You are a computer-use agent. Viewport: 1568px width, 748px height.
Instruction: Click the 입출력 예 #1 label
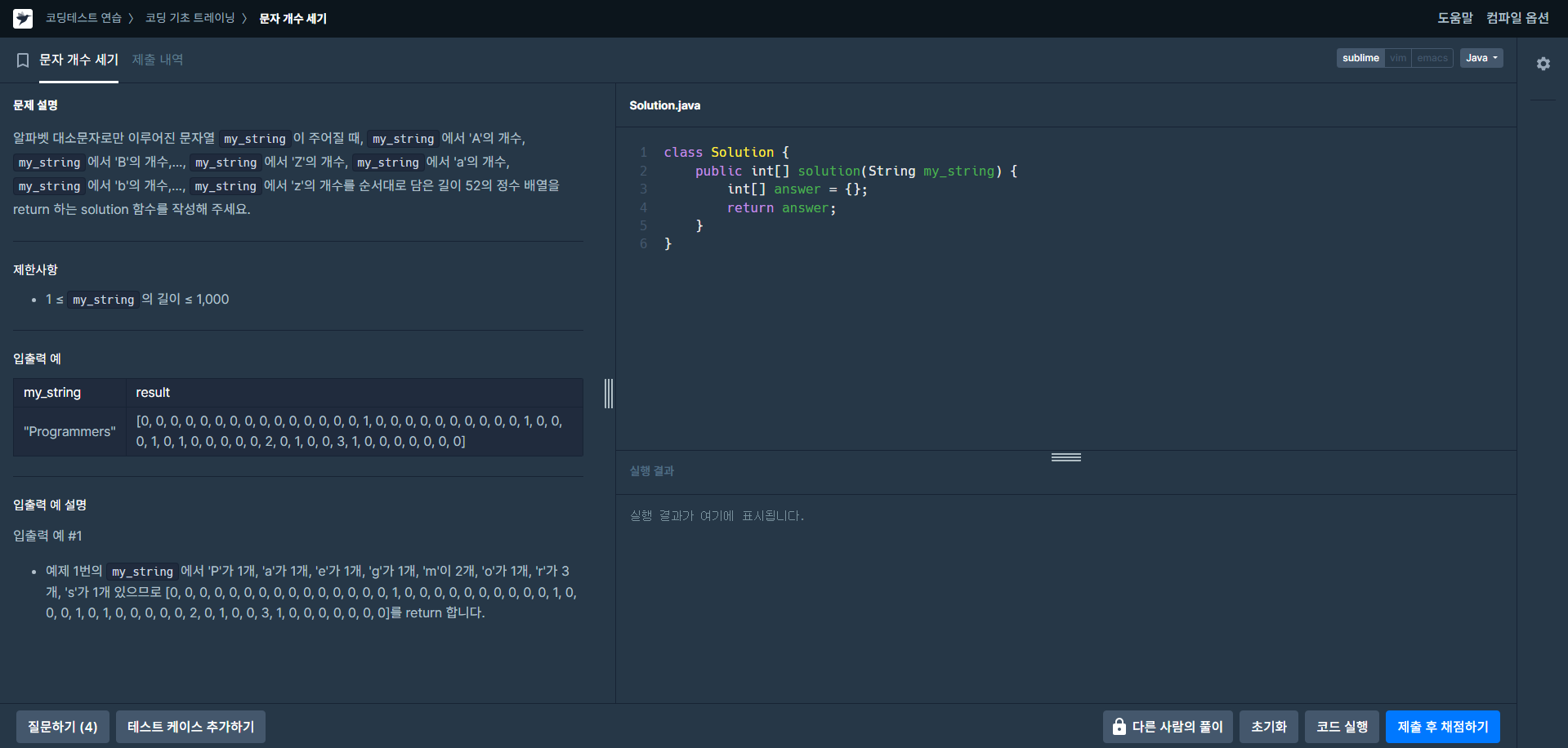click(x=47, y=536)
